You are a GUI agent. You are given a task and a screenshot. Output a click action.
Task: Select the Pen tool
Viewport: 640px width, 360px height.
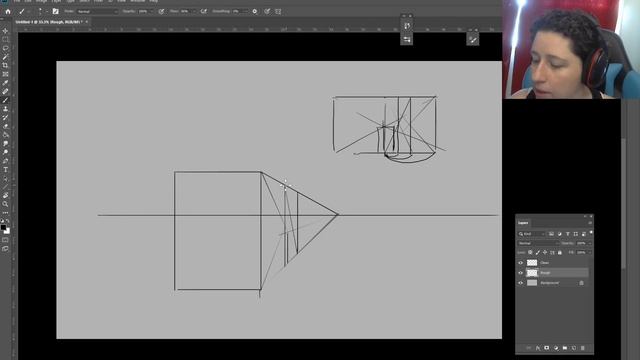(5, 161)
